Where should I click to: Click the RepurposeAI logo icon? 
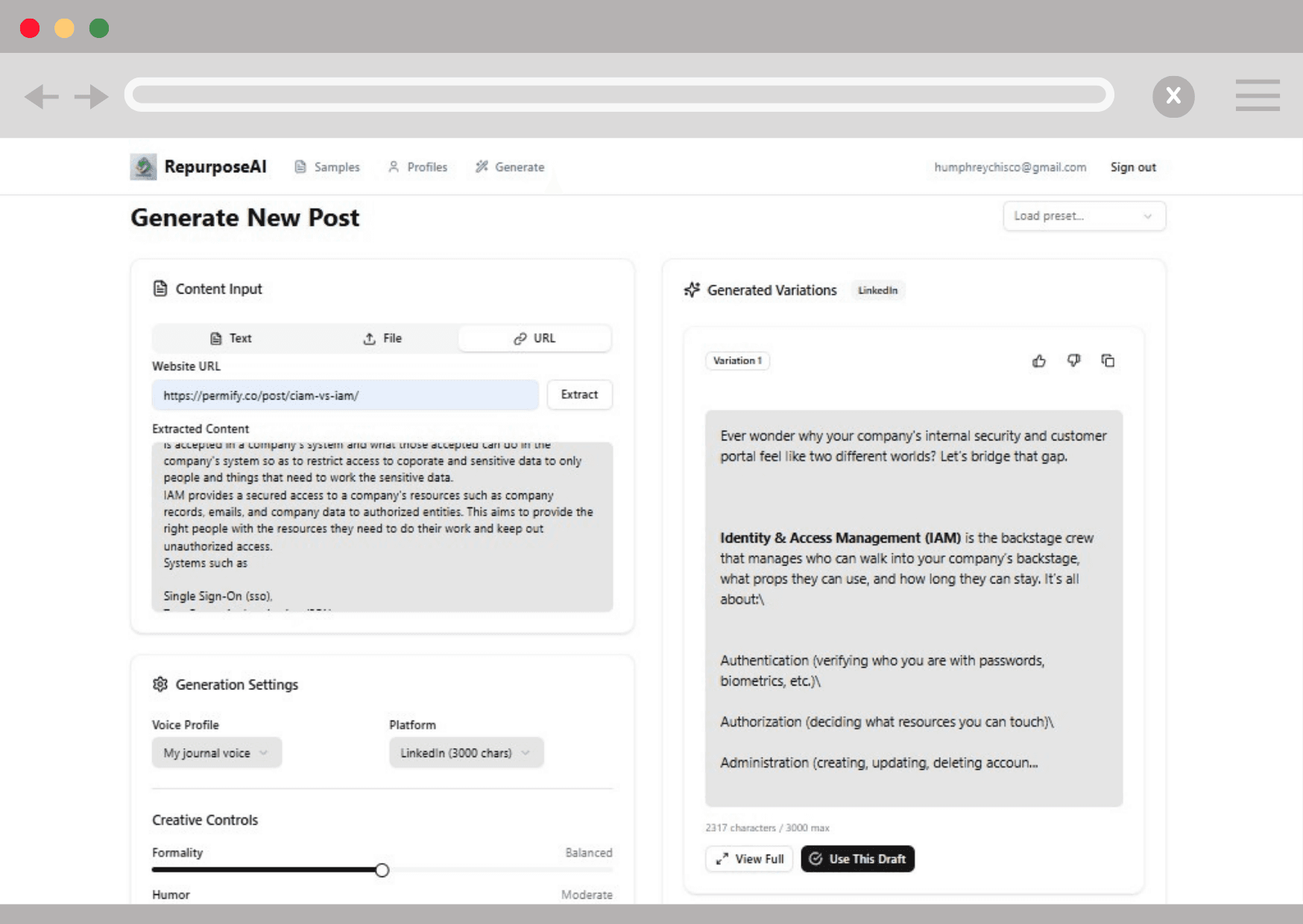143,167
